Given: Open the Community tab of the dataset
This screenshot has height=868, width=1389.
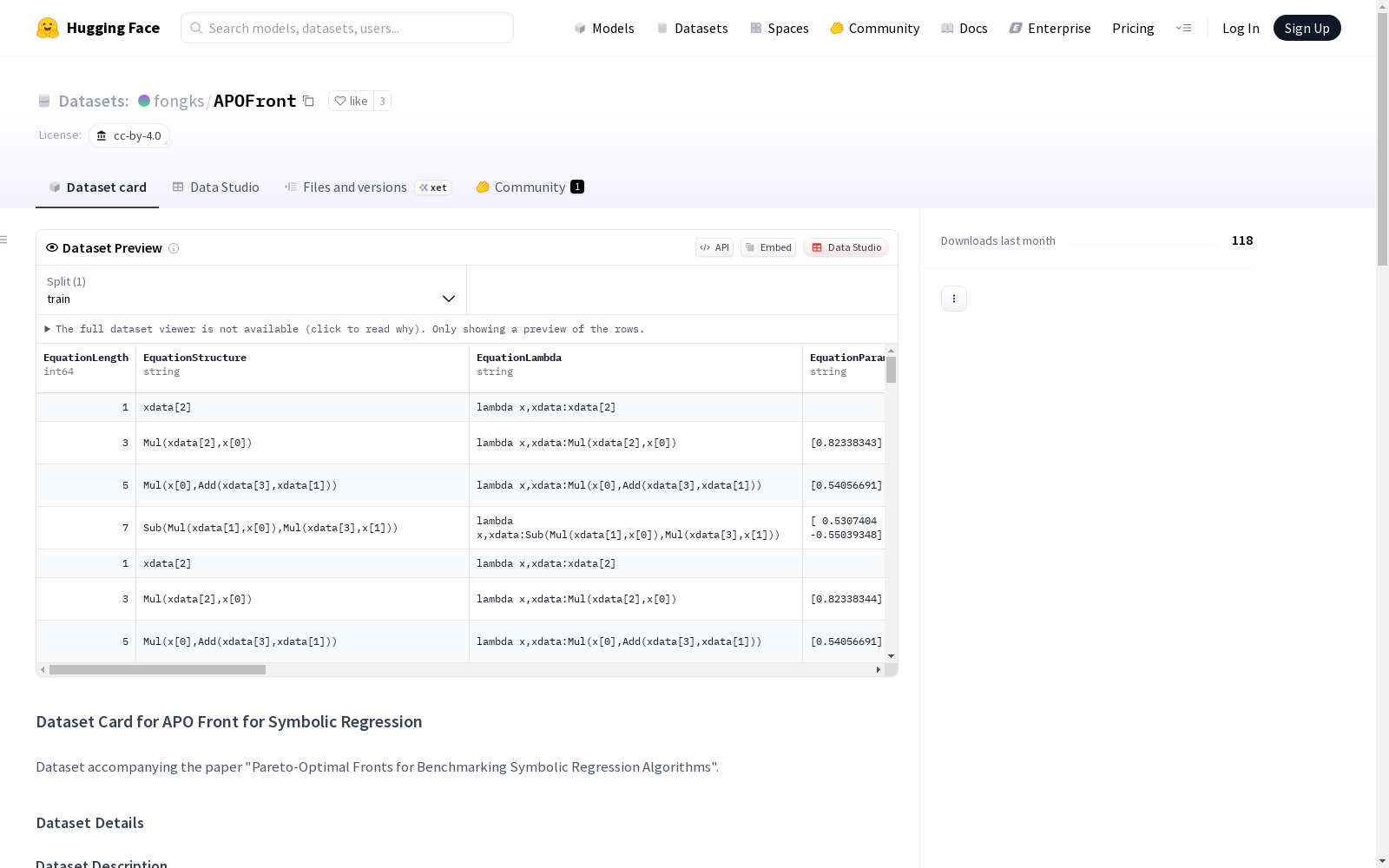Looking at the screenshot, I should (530, 187).
